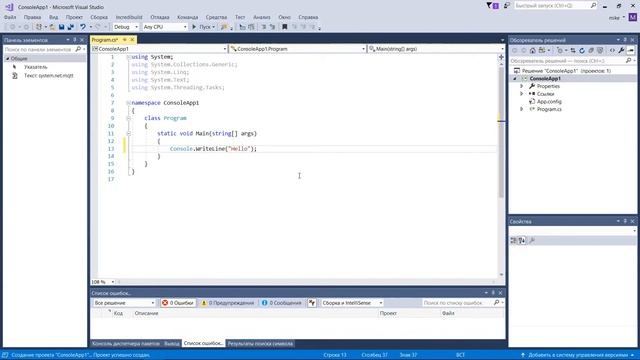Click the user avatar M icon

(633, 17)
